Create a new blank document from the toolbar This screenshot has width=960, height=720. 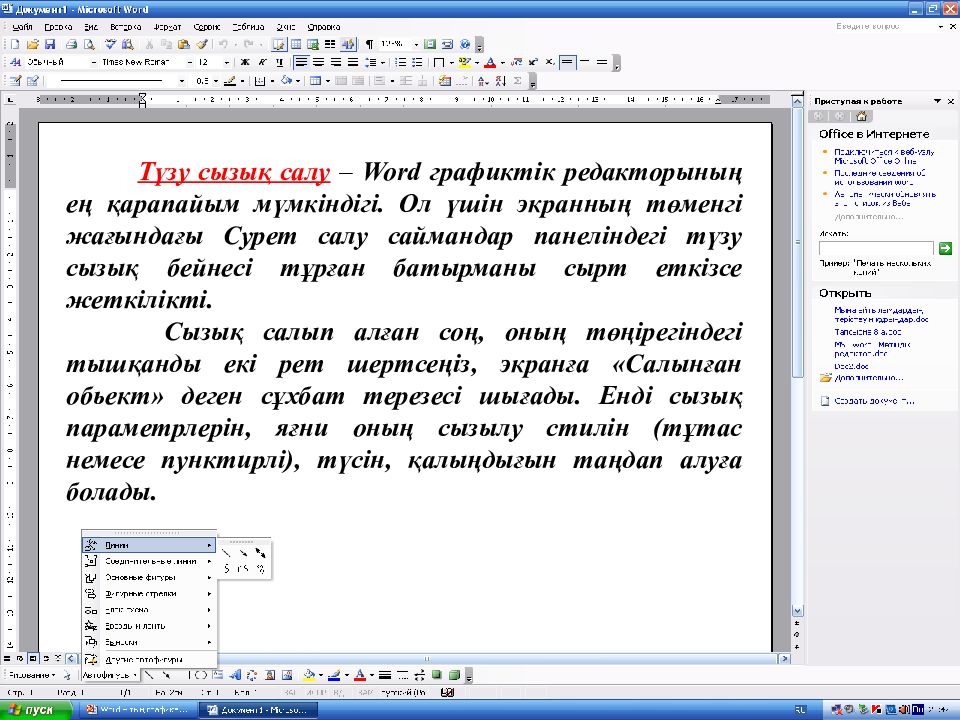(15, 44)
